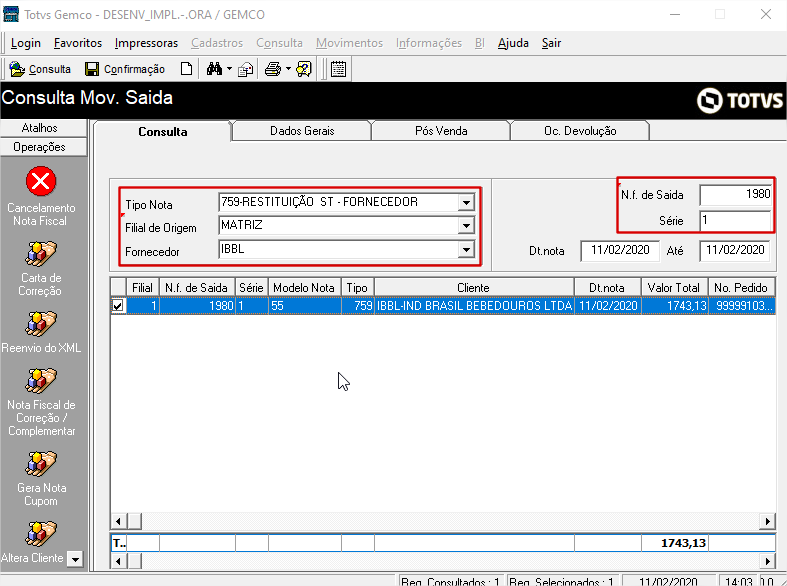Viewport: 787px width, 586px height.
Task: Open the binoculars search dropdown arrow
Action: [x=229, y=69]
